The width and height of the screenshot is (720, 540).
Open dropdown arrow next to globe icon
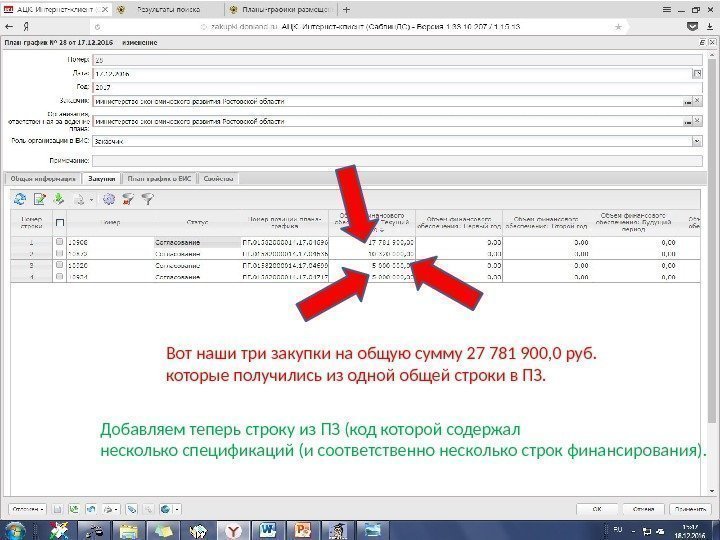[177, 509]
